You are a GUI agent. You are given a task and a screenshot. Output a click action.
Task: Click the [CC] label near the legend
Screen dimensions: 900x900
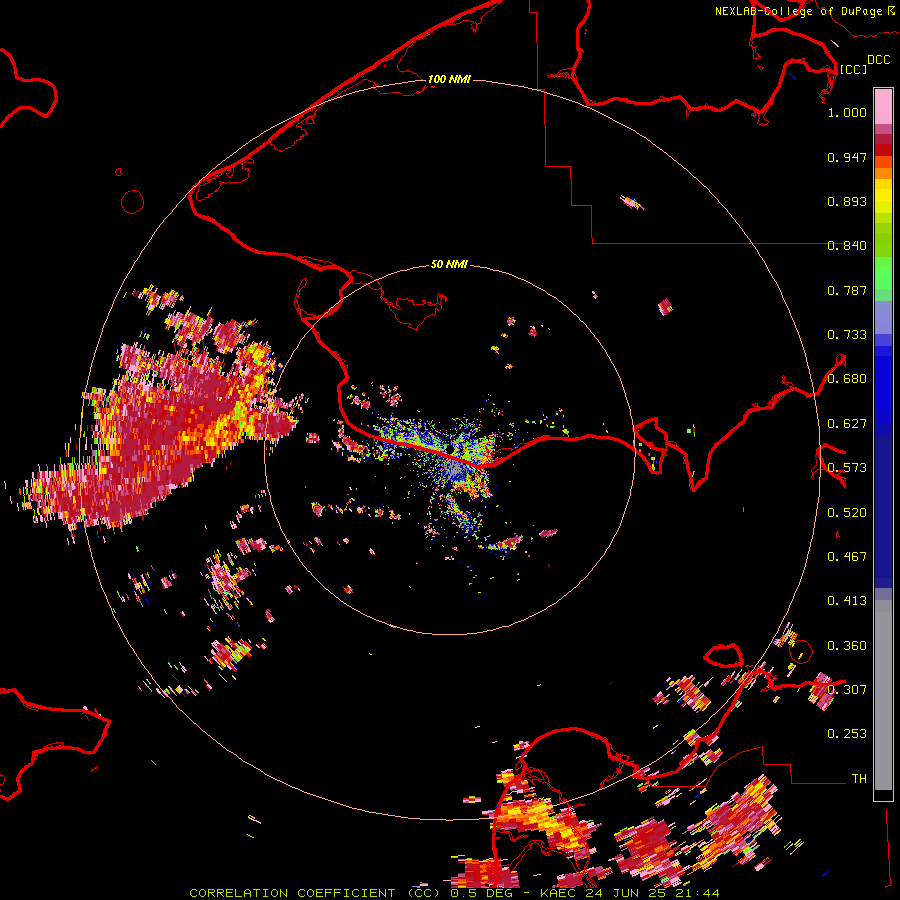click(853, 69)
